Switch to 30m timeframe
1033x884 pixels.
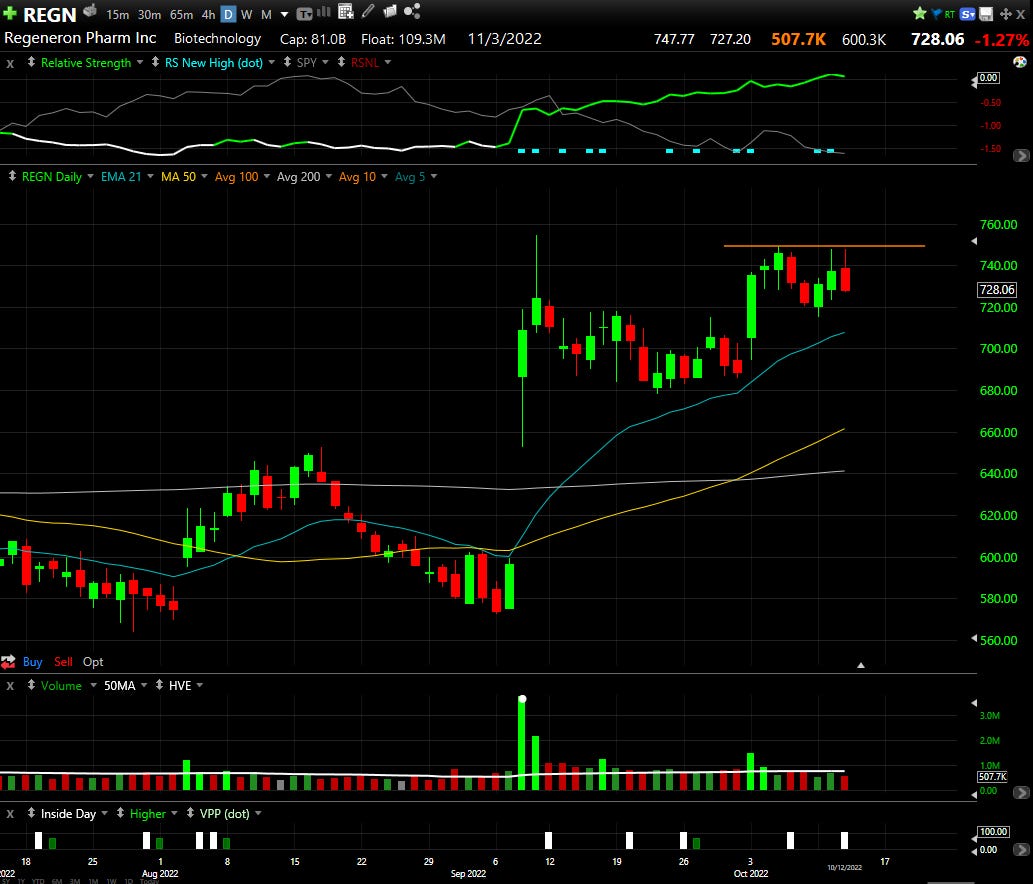tap(150, 14)
